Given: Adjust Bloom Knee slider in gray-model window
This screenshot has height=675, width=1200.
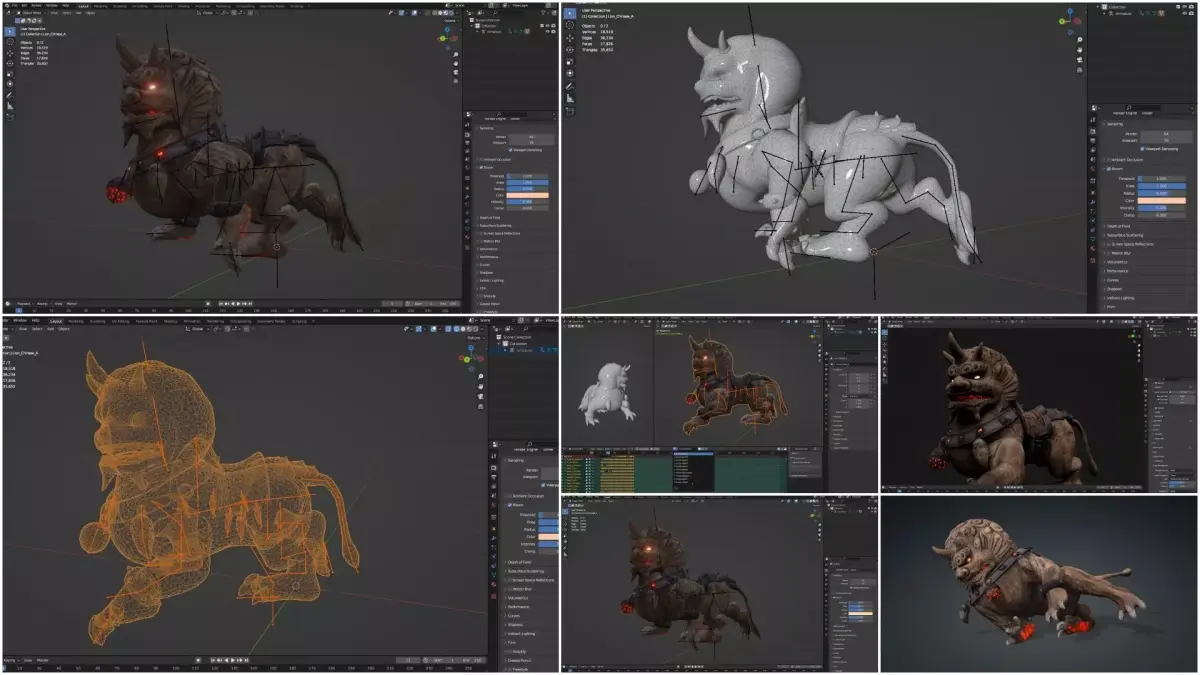Looking at the screenshot, I should click(1162, 186).
